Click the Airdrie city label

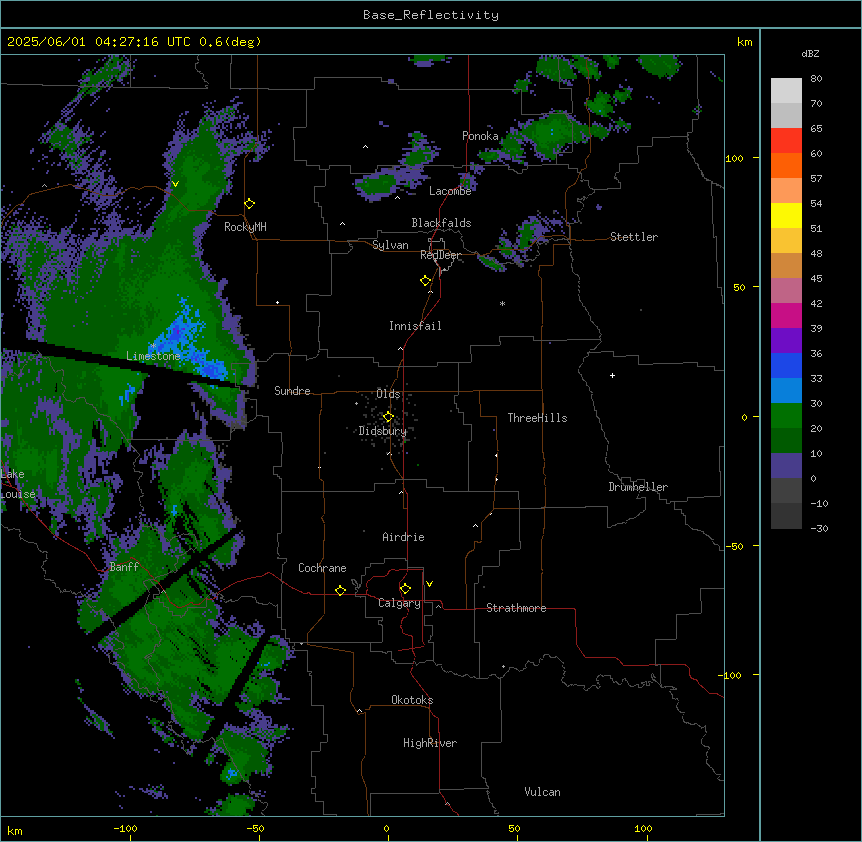click(404, 537)
